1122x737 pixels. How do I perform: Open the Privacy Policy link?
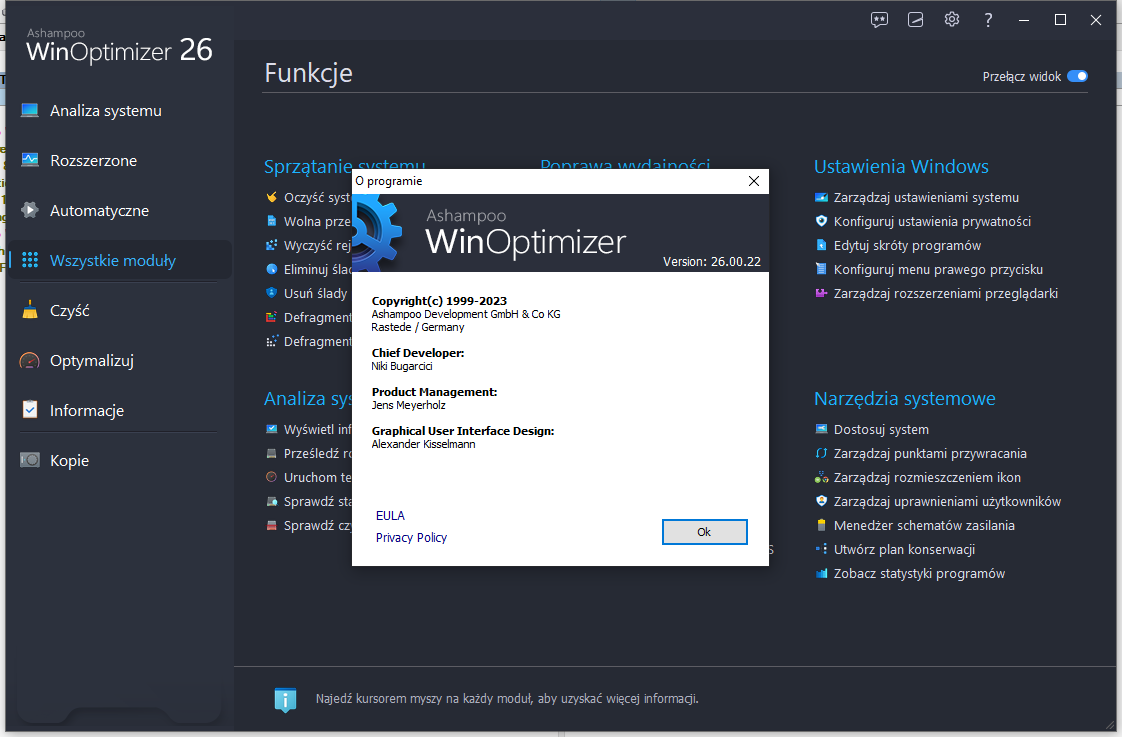(411, 537)
